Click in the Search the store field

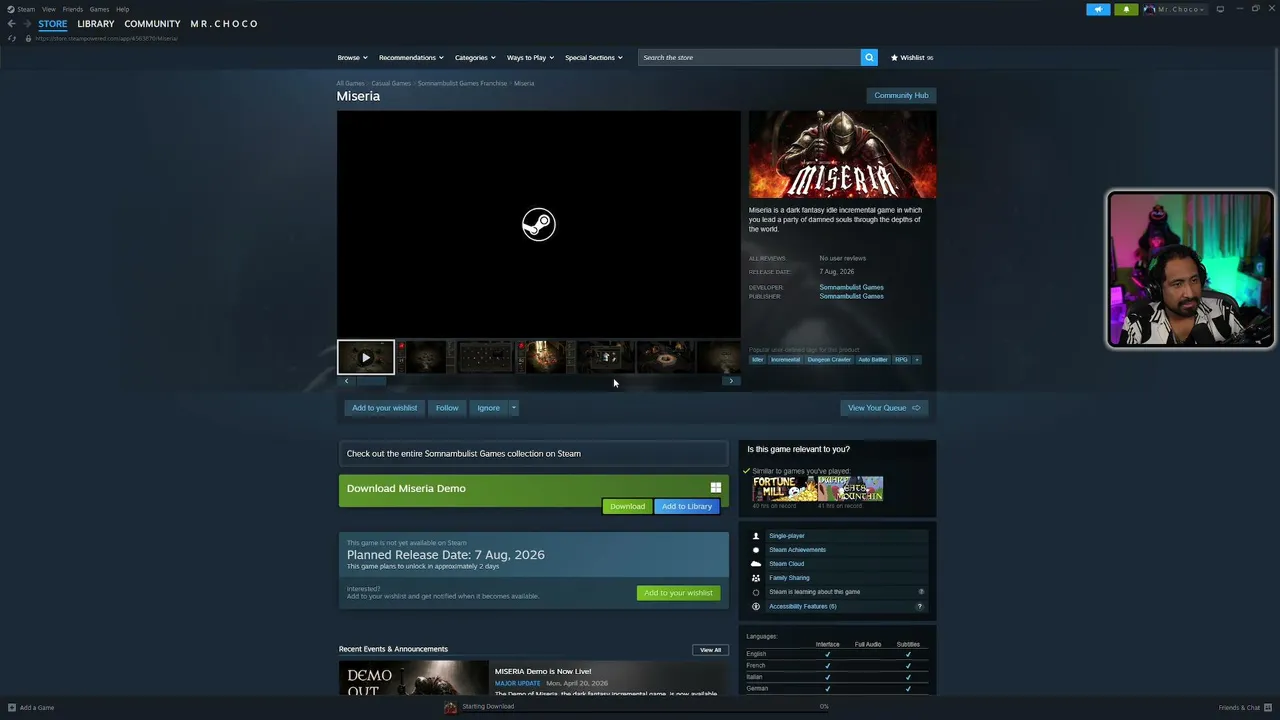[749, 57]
